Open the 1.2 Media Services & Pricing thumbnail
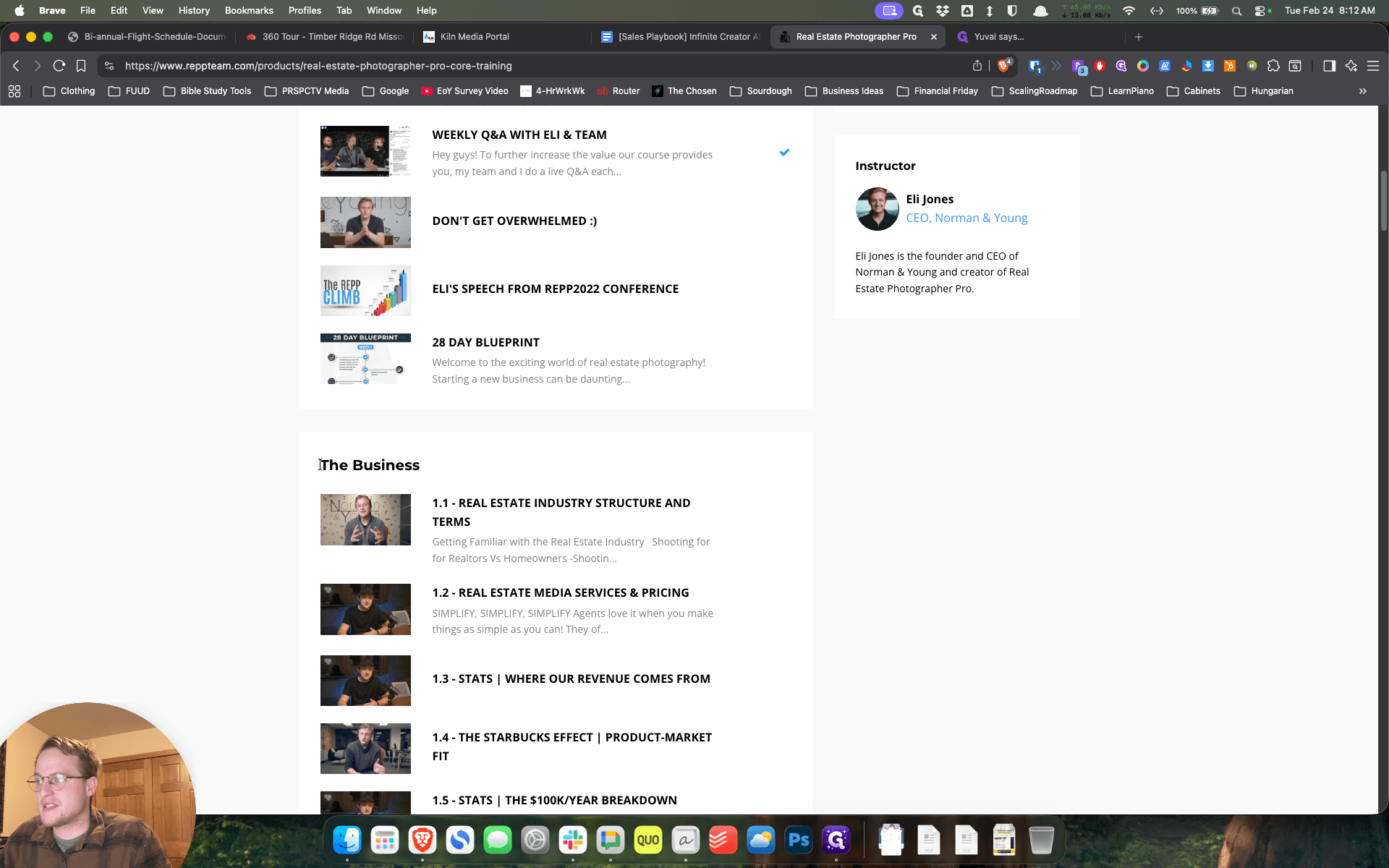The width and height of the screenshot is (1389, 868). [365, 609]
